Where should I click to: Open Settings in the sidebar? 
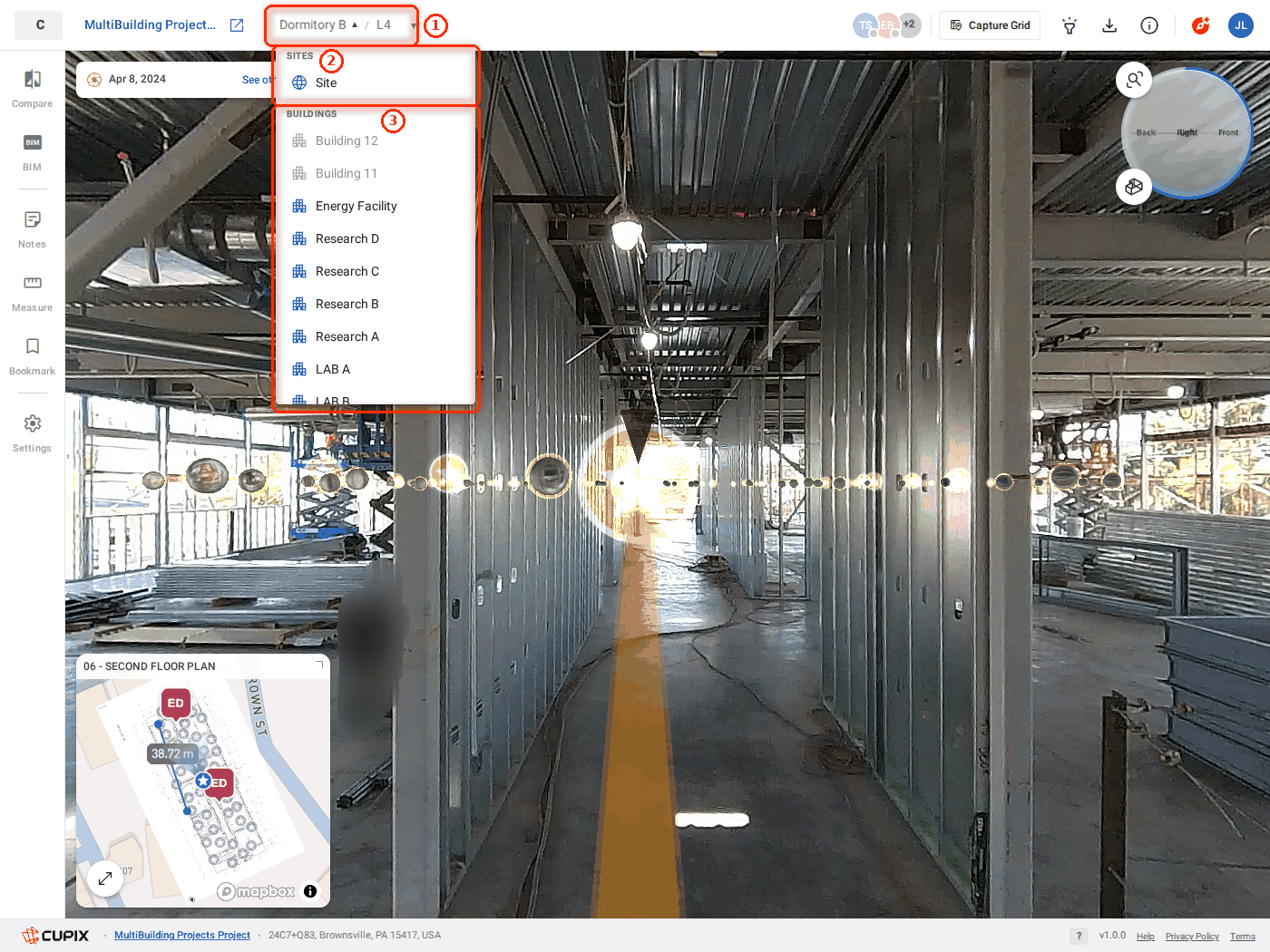click(x=32, y=433)
